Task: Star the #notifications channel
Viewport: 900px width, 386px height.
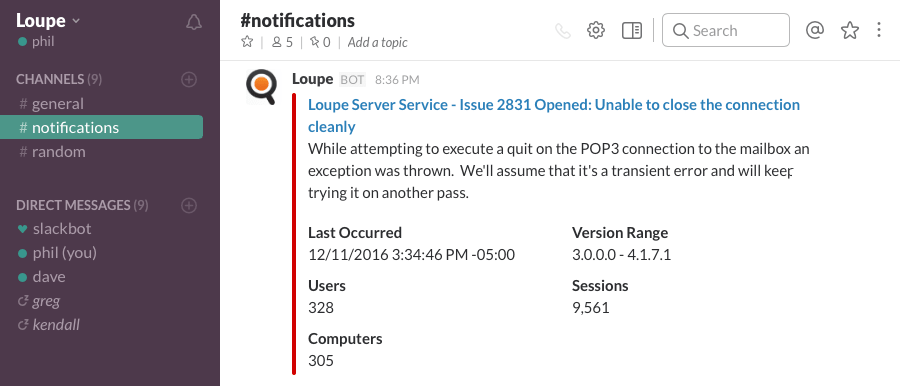Action: [247, 42]
